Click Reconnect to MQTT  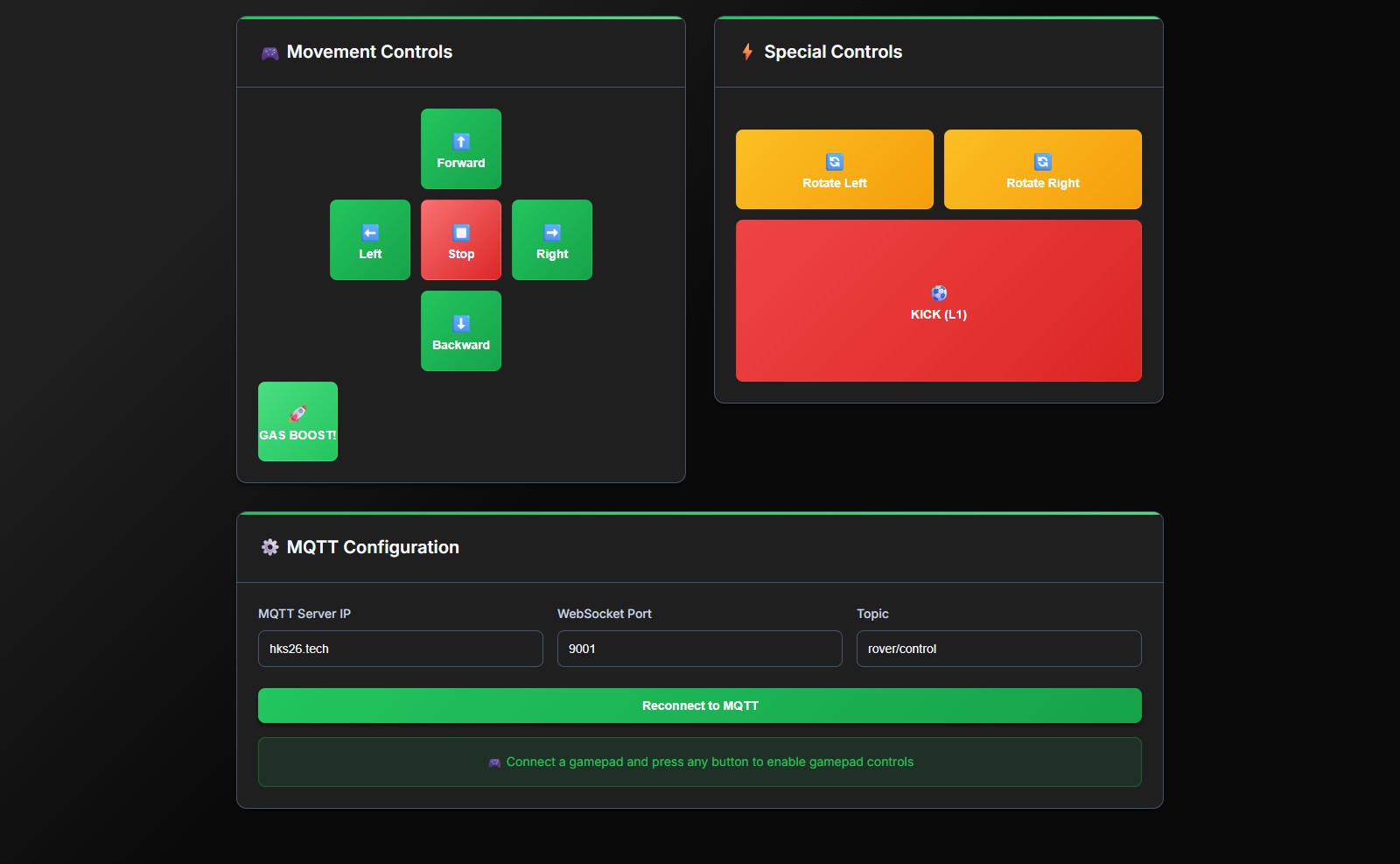tap(700, 706)
